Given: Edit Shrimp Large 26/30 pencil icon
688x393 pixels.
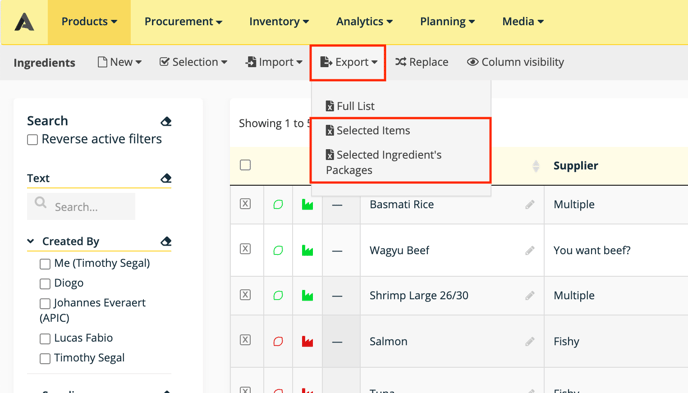Looking at the screenshot, I should coord(530,296).
